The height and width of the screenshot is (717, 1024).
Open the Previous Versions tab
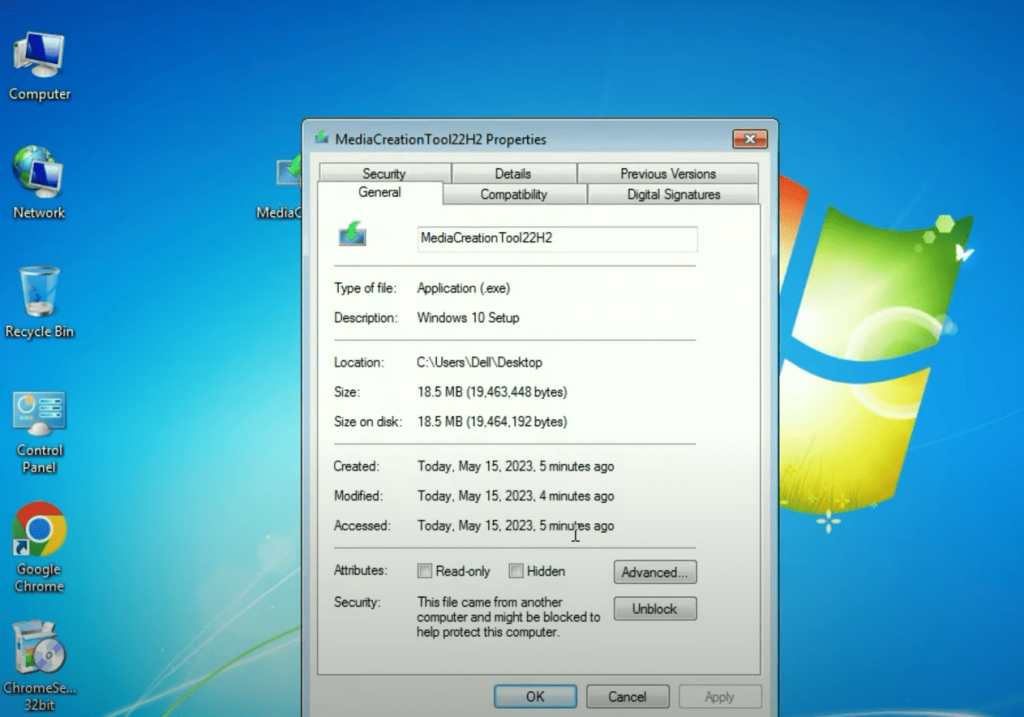click(x=667, y=173)
